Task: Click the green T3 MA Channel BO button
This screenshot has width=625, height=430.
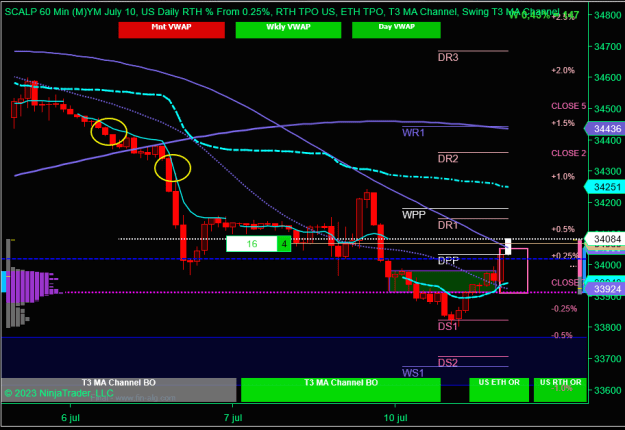Action: (x=341, y=390)
